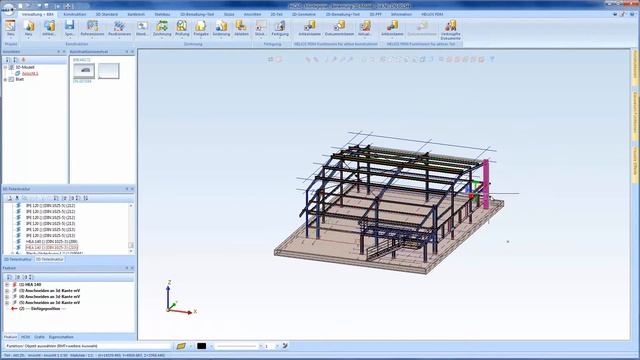Expand the (1) HEA 140 feature node
The image size is (640, 360).
(x=7, y=284)
